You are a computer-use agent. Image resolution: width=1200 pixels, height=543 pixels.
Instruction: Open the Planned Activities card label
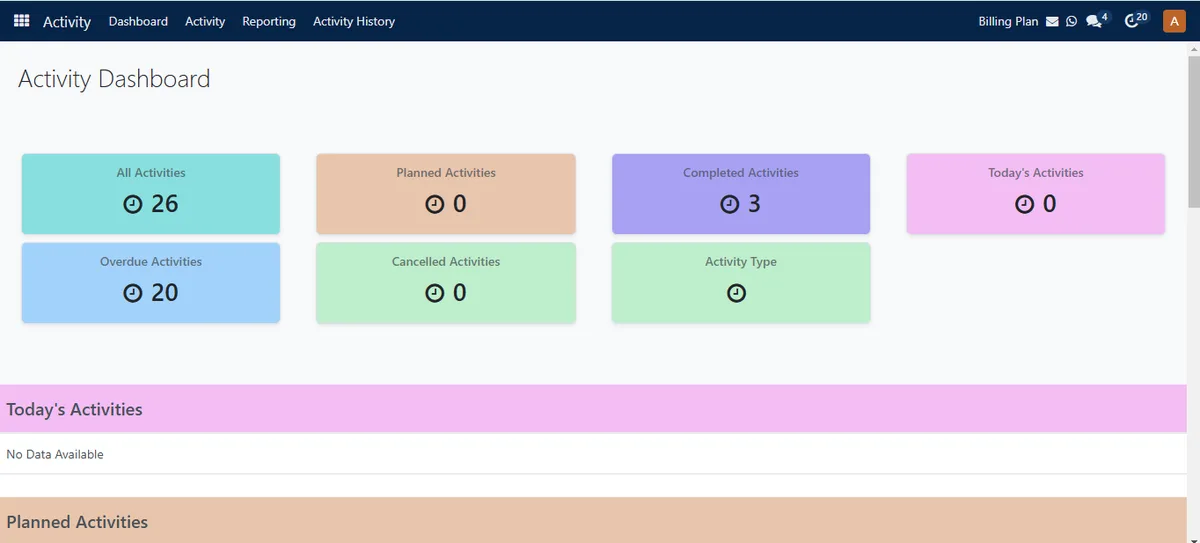coord(446,173)
